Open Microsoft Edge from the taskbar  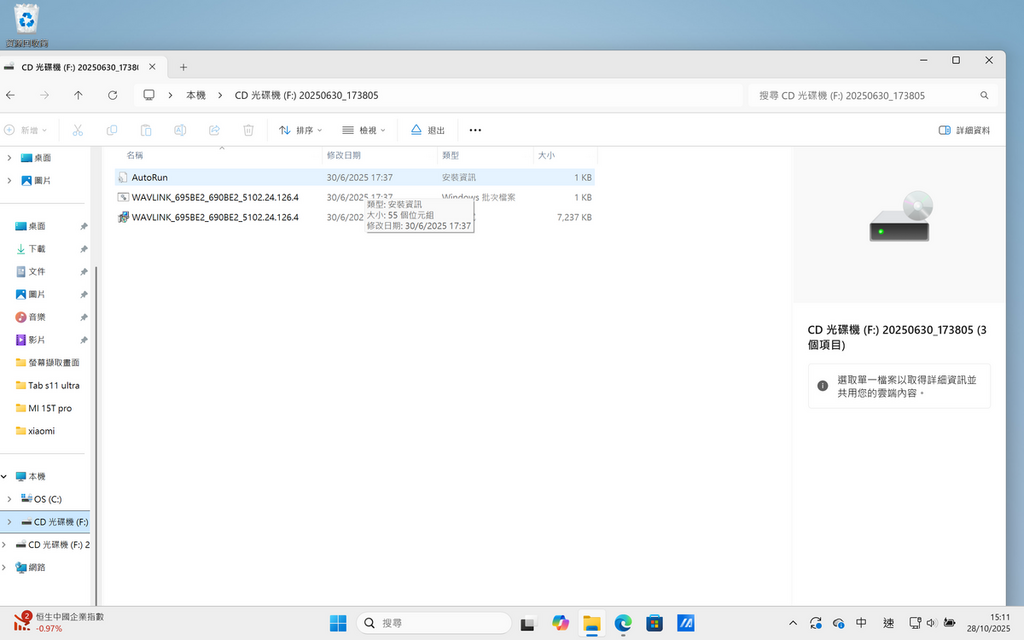621,622
